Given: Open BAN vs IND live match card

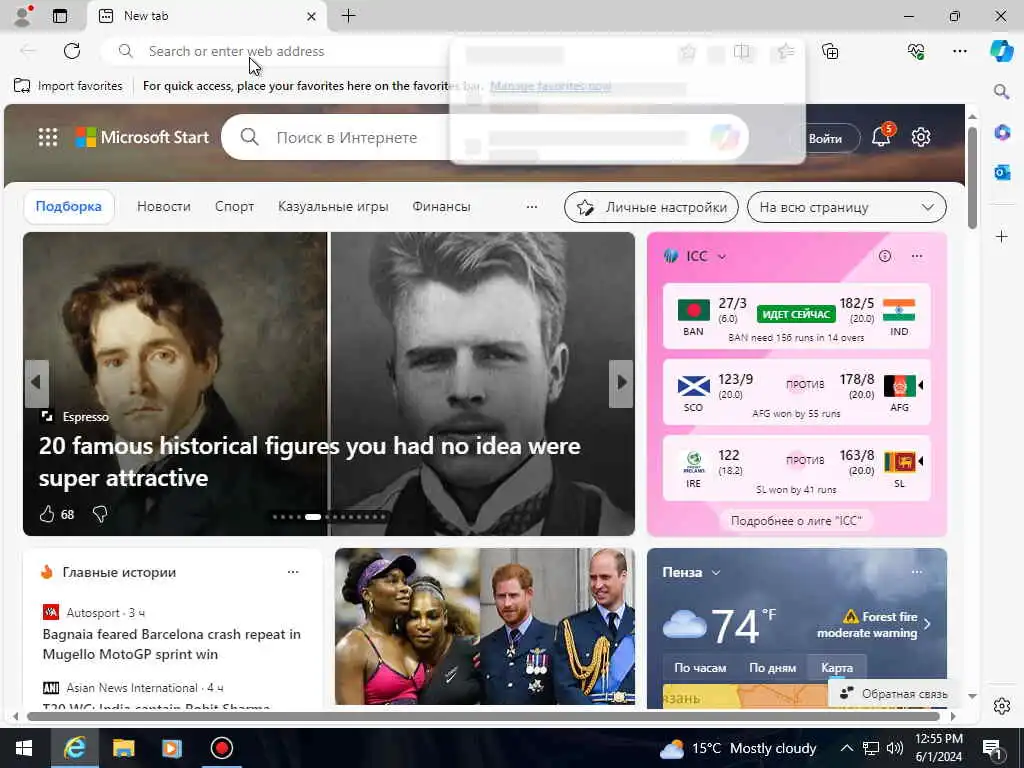Looking at the screenshot, I should pos(796,316).
